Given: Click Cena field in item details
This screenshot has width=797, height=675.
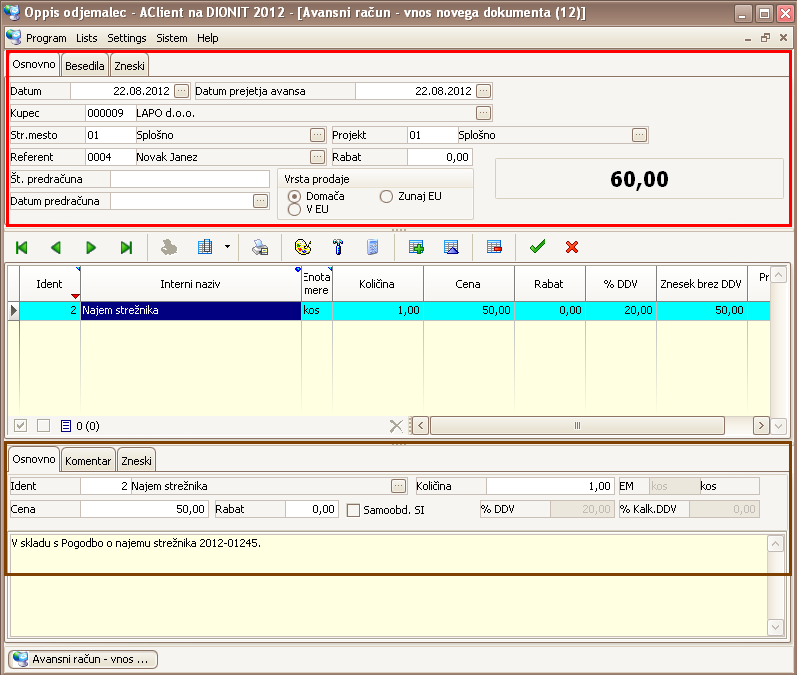Looking at the screenshot, I should pos(144,509).
